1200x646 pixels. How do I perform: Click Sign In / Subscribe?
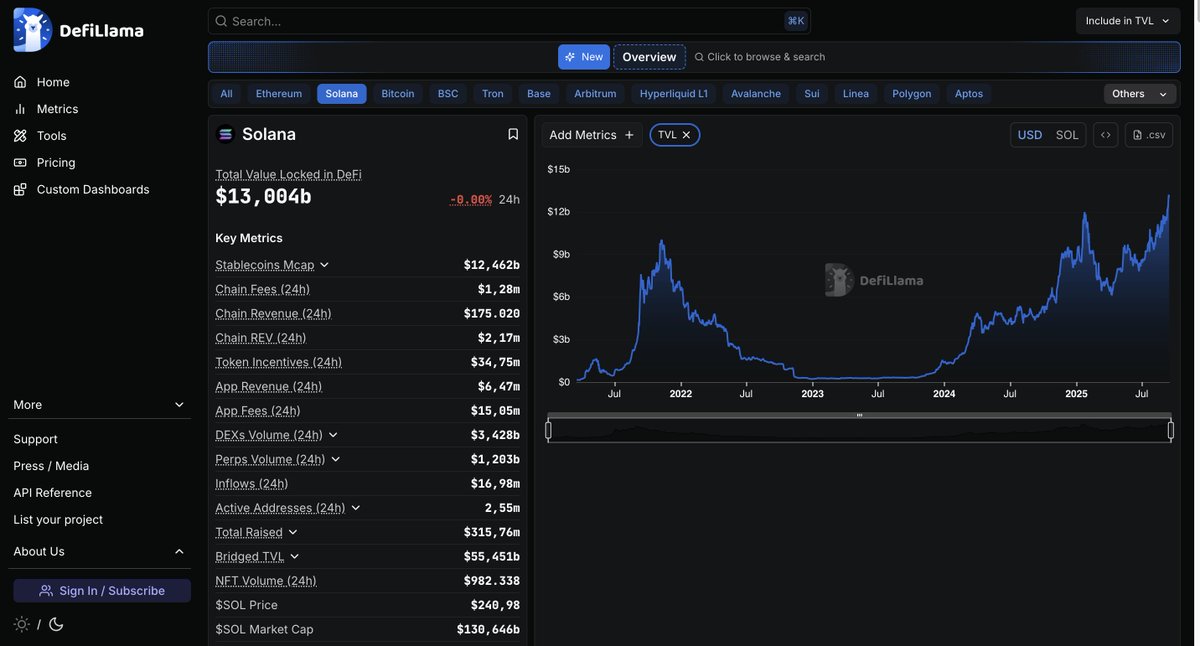coord(101,591)
